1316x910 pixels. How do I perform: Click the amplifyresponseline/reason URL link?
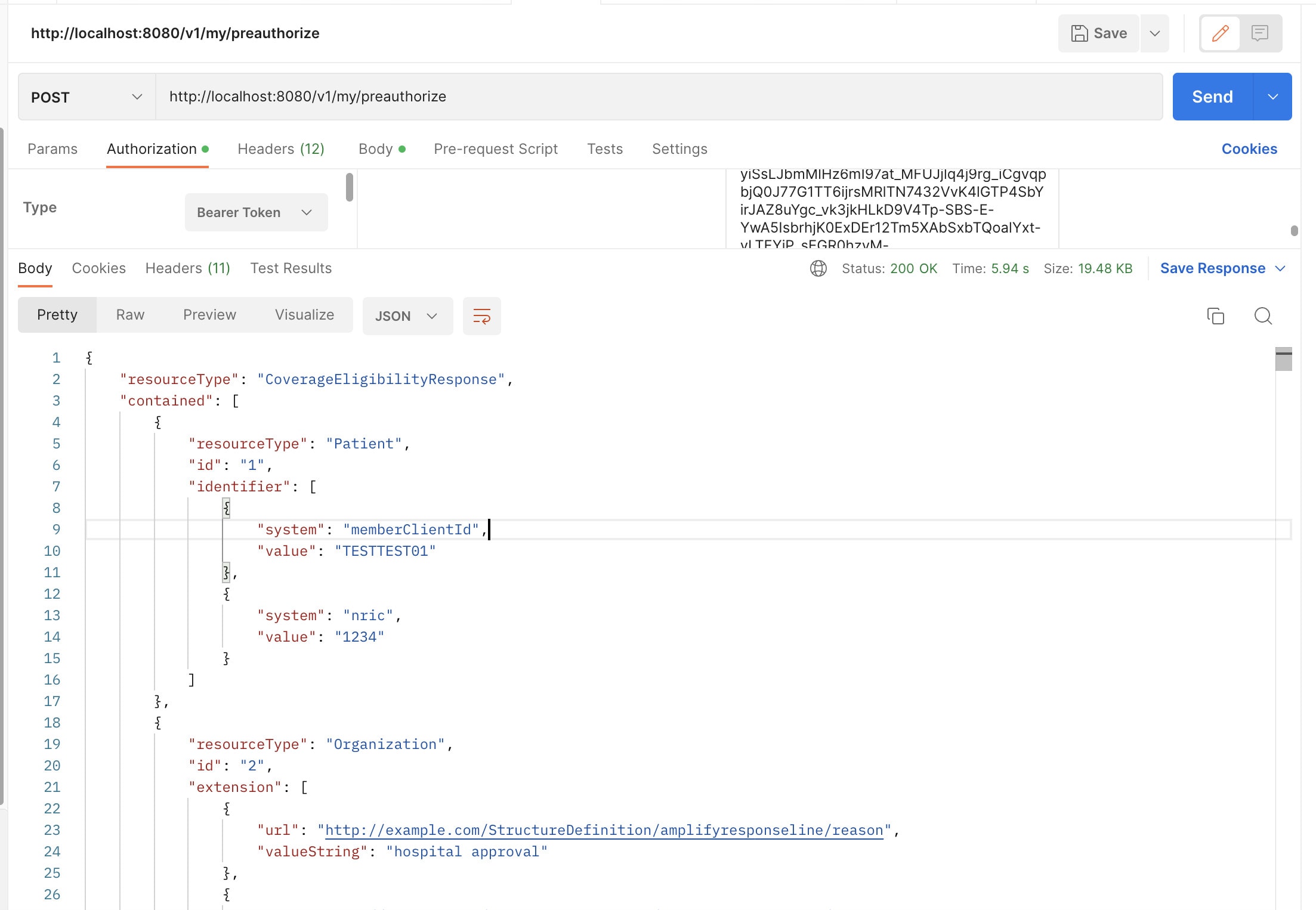tap(604, 830)
